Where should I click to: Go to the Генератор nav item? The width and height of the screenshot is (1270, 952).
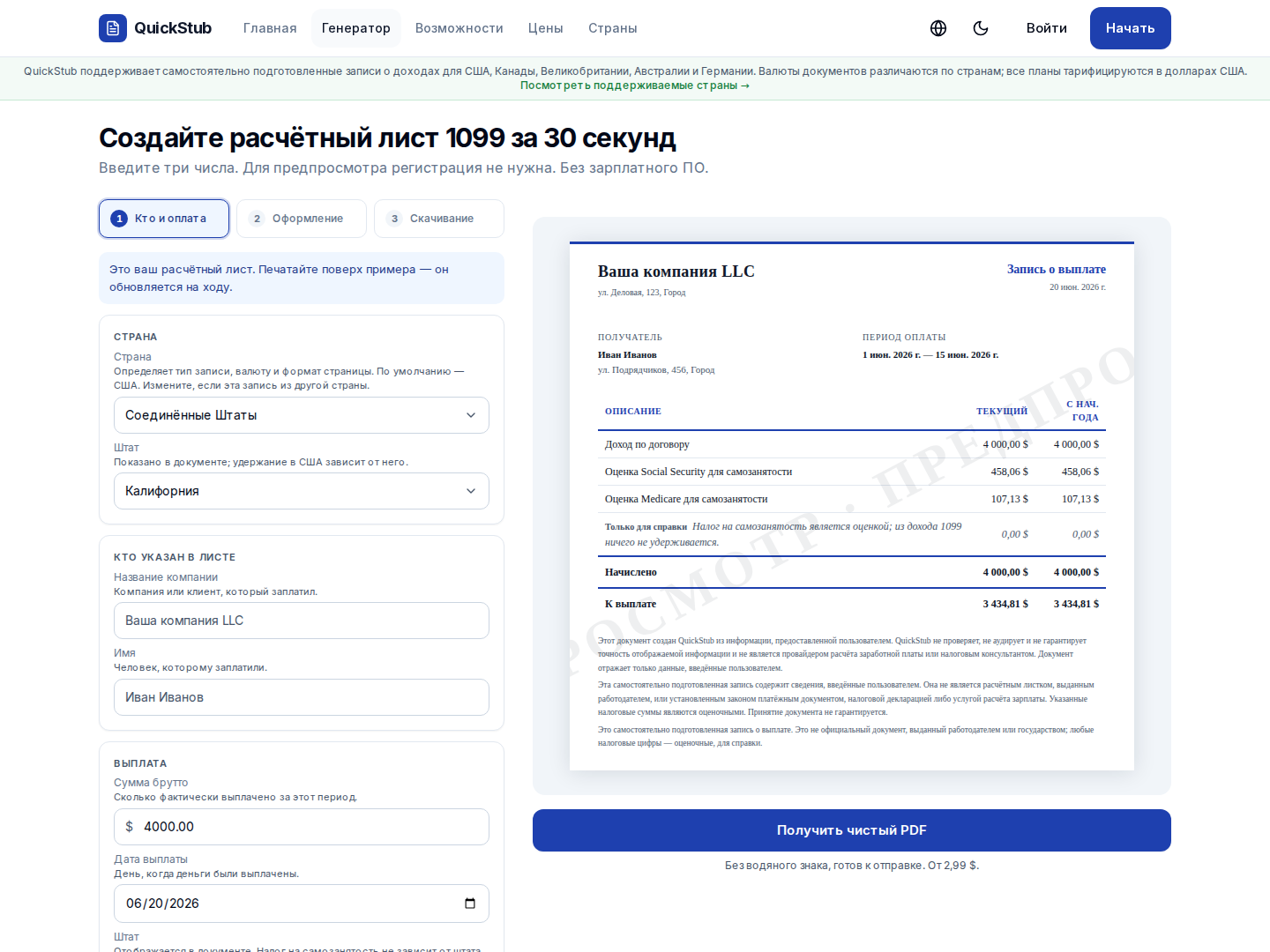pos(356,28)
